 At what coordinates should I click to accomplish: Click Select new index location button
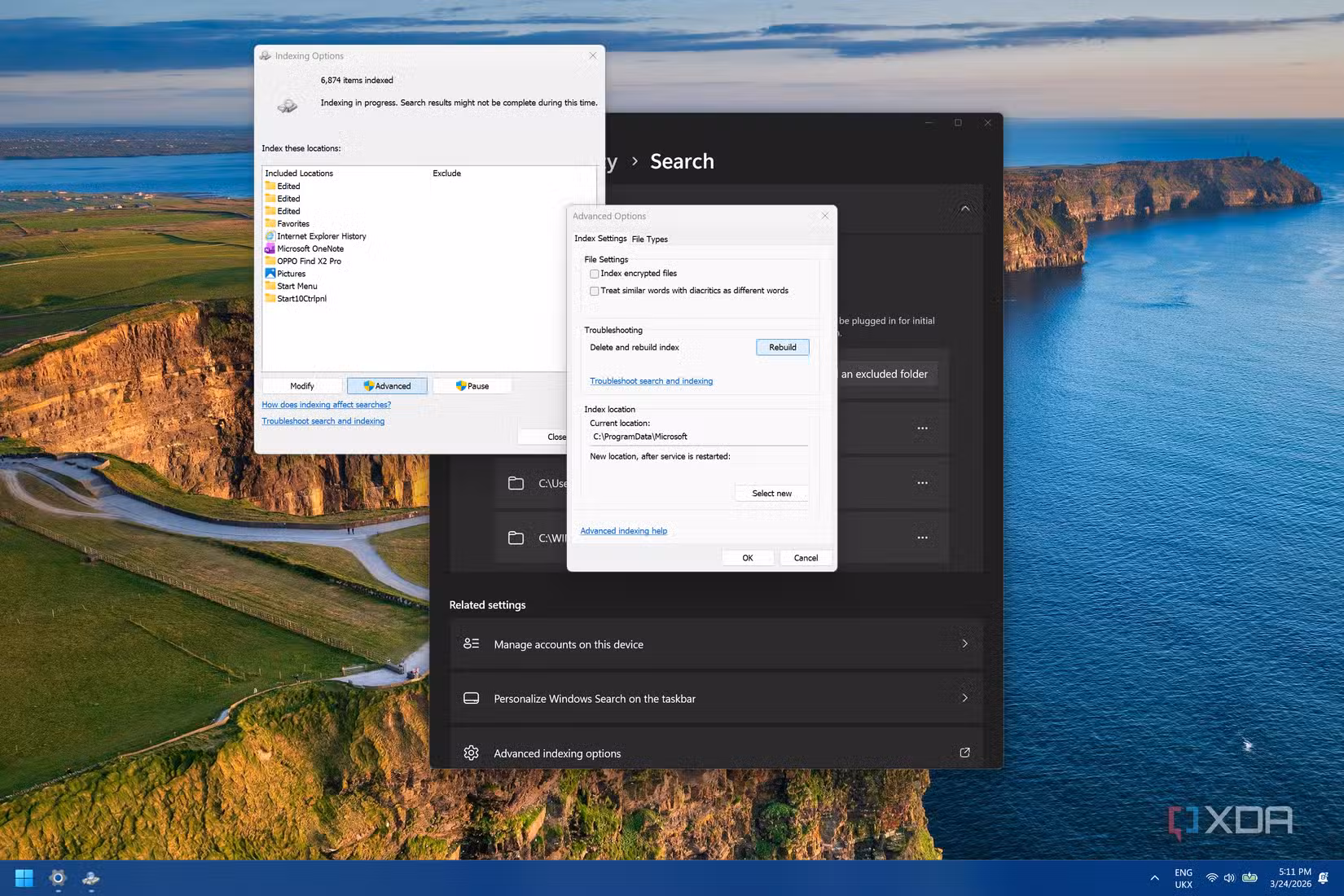tap(771, 494)
